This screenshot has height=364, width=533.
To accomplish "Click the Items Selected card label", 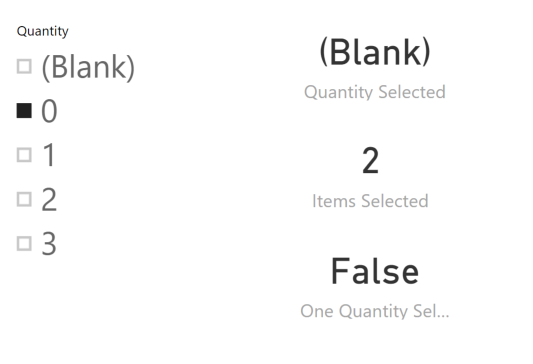I will coord(370,201).
